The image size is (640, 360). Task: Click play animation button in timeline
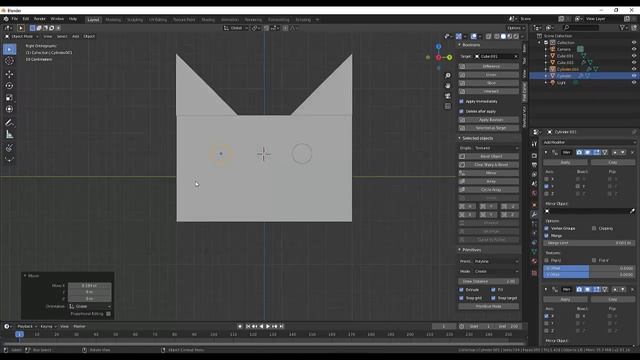point(268,326)
